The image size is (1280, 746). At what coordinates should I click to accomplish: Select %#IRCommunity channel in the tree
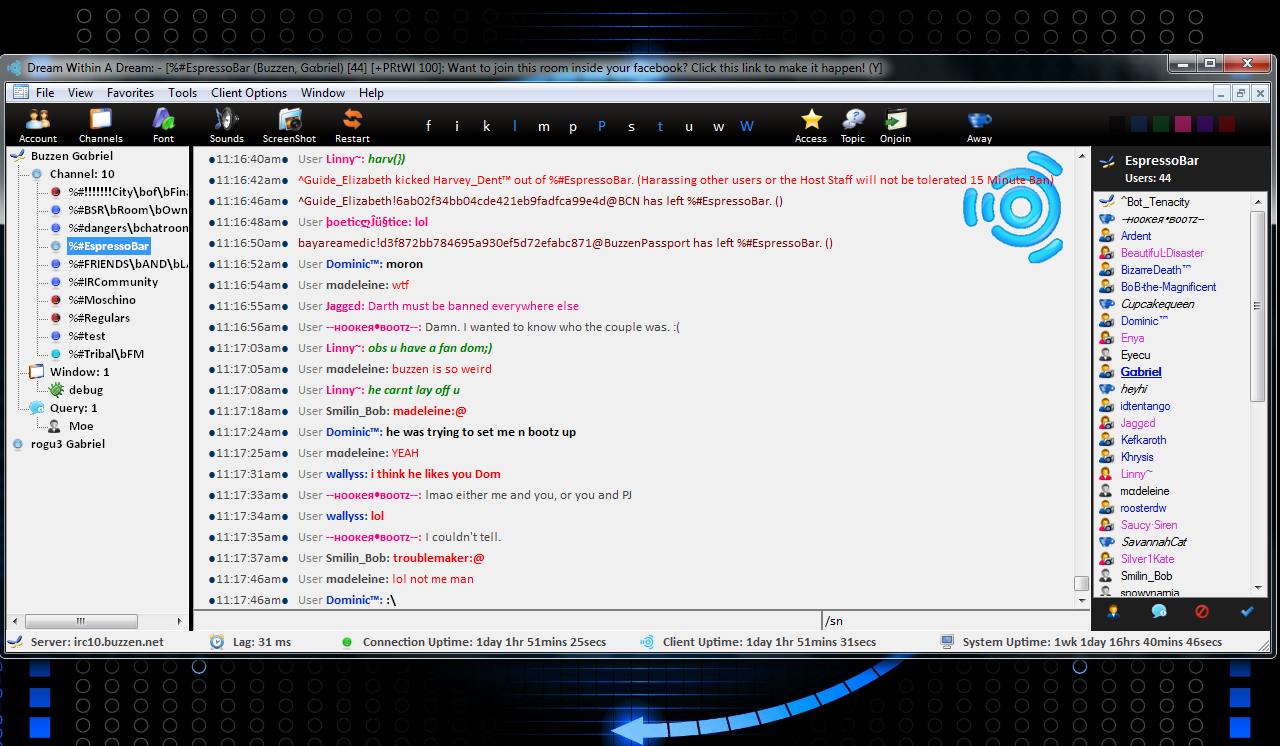(113, 282)
